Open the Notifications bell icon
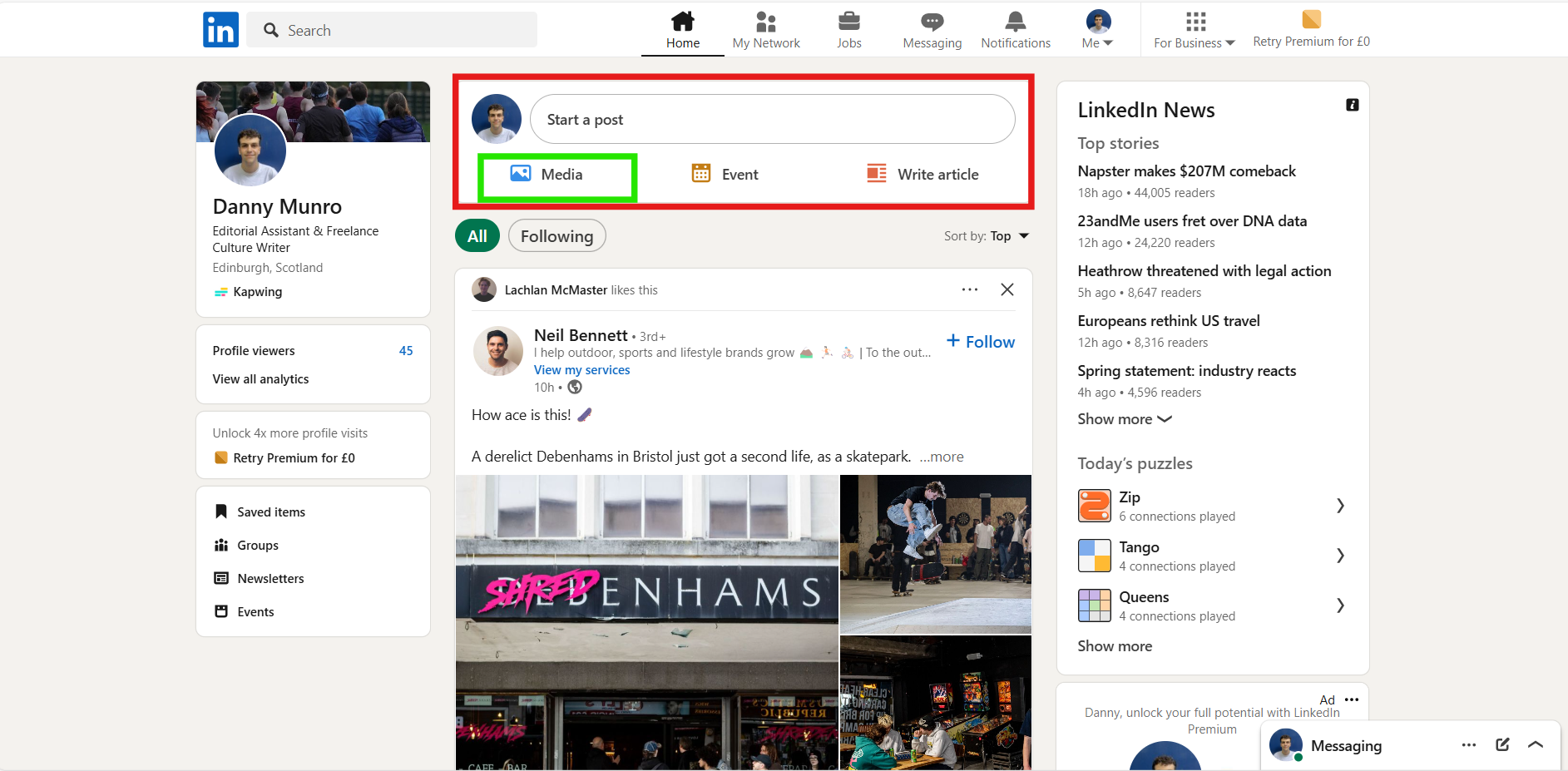The height and width of the screenshot is (771, 1568). coord(1015,21)
